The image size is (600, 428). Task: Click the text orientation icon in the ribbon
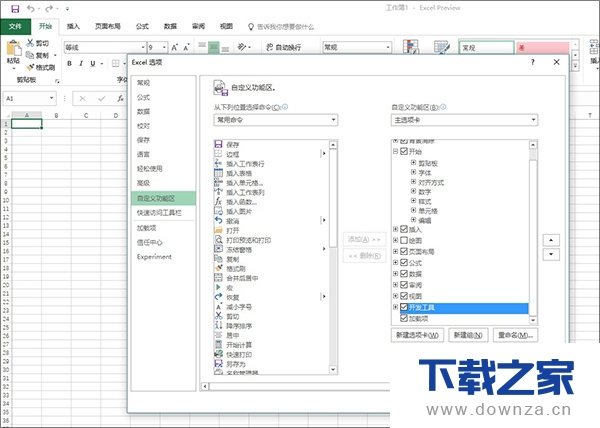click(x=242, y=47)
